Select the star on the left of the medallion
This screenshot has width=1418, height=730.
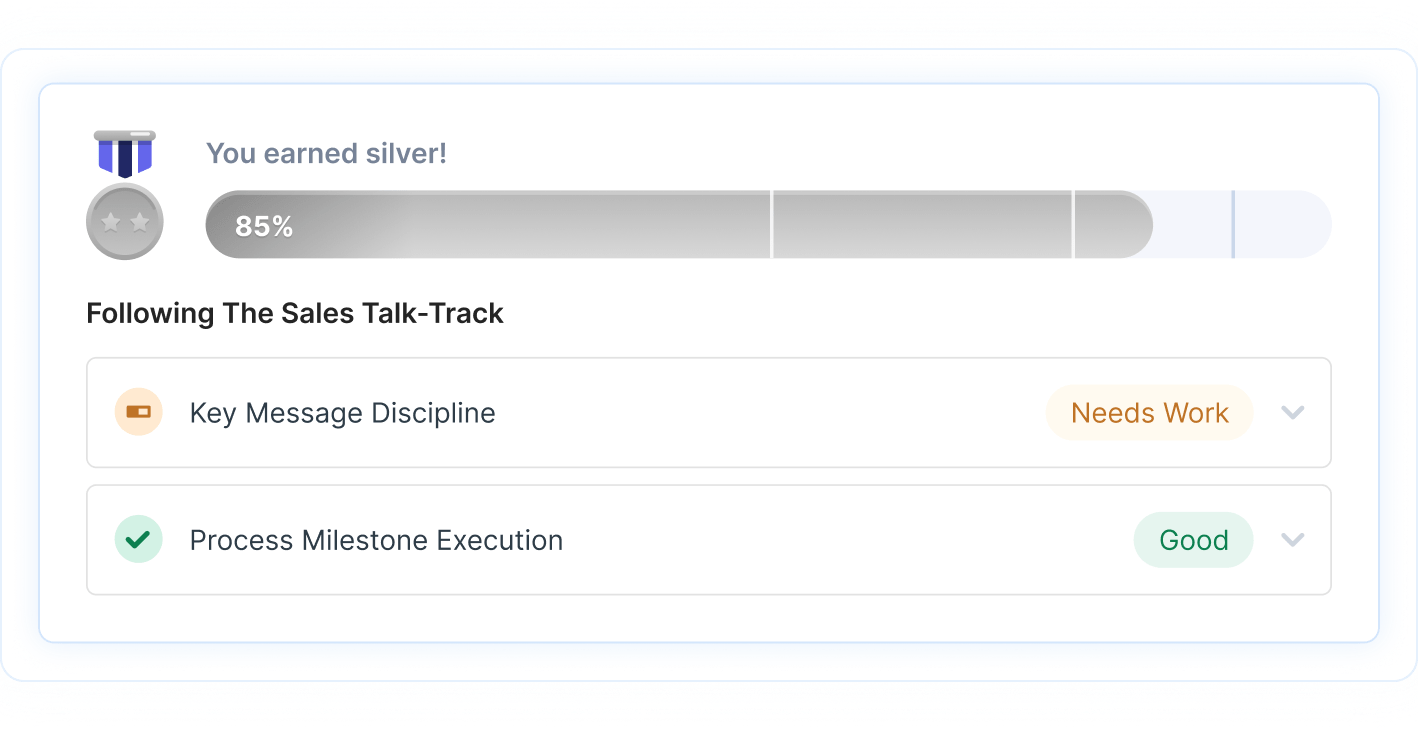(110, 222)
